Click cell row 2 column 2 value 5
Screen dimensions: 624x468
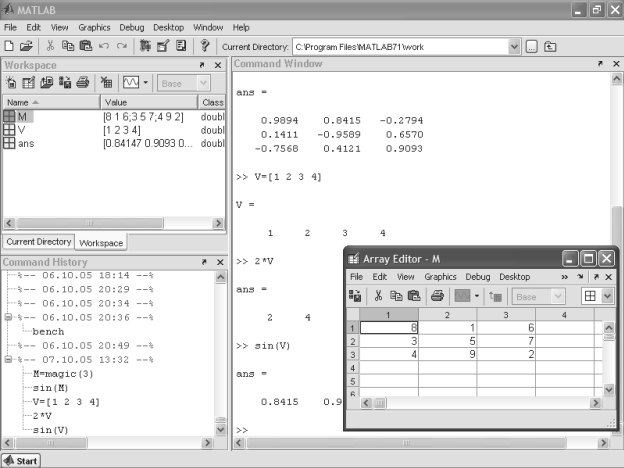(447, 341)
